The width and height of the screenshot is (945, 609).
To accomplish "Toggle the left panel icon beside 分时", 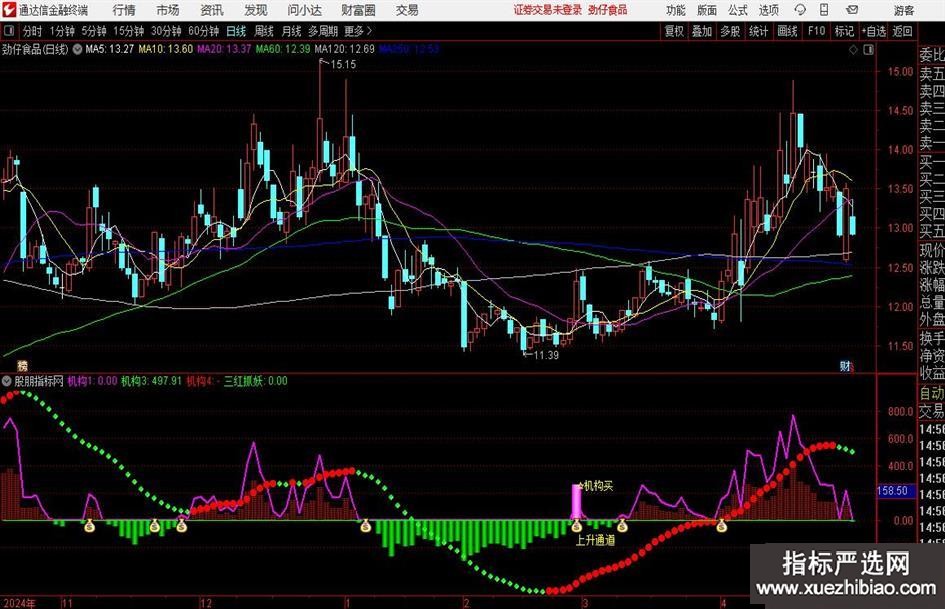I will click(9, 31).
